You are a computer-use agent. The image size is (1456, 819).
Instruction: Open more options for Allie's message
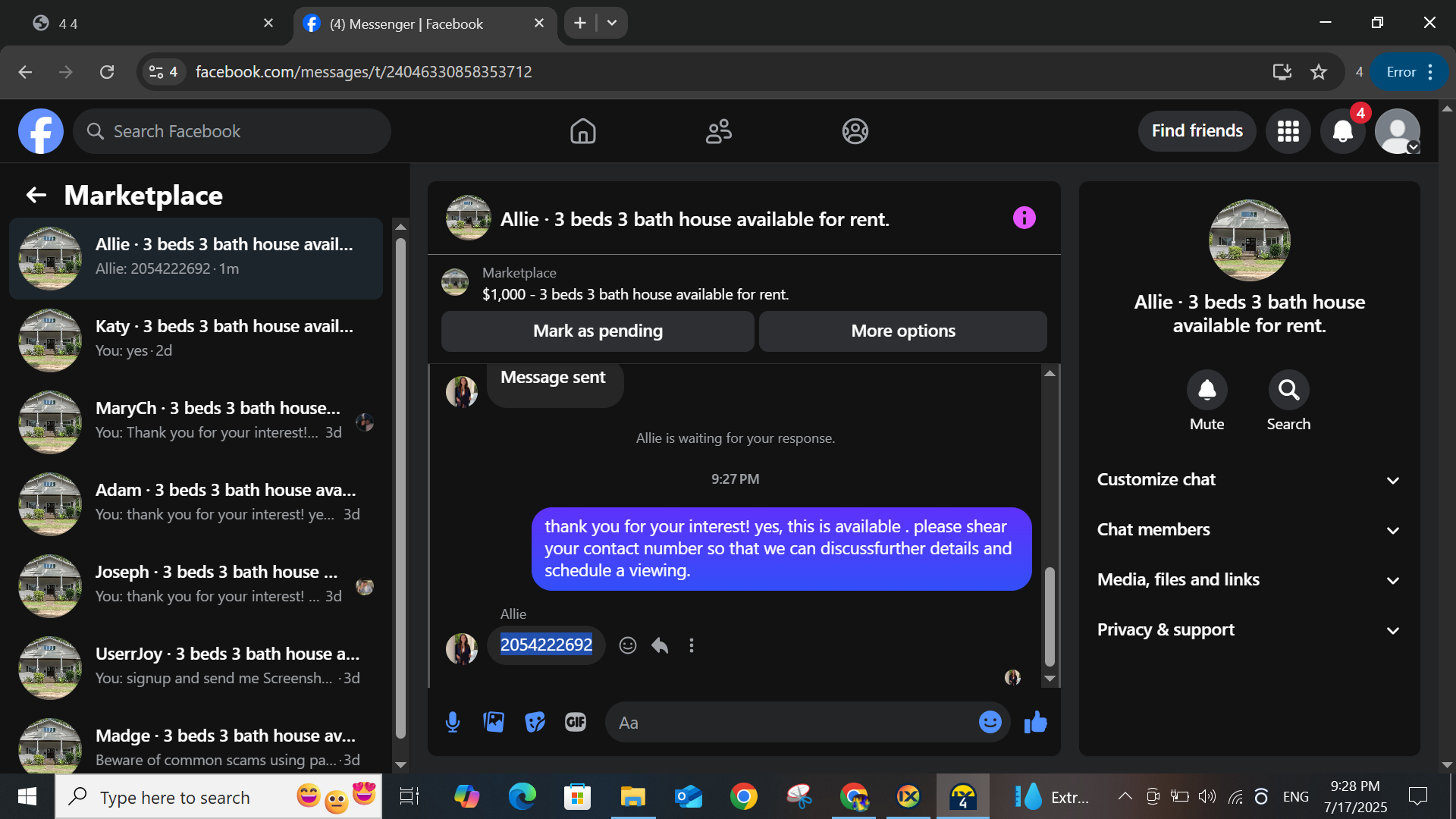tap(691, 645)
